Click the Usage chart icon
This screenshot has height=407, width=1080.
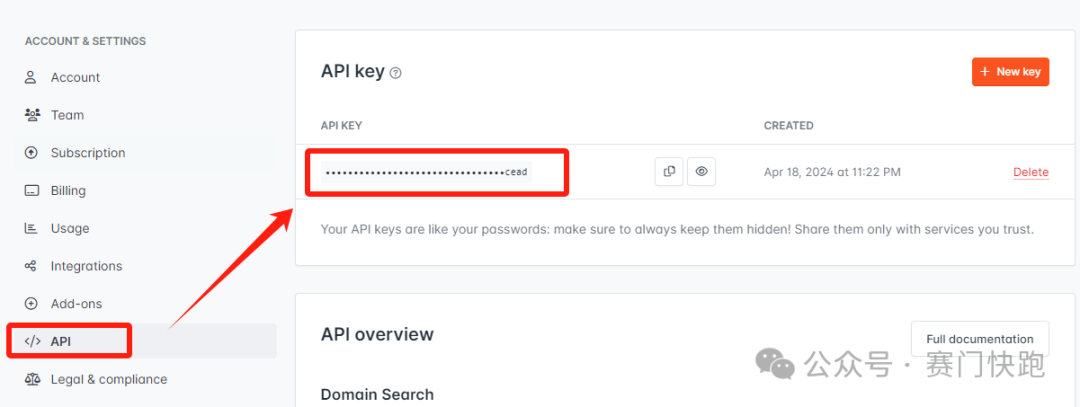tap(30, 228)
